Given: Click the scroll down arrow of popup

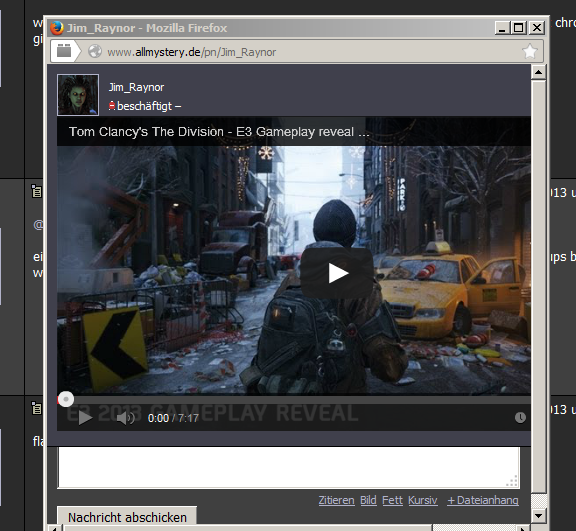Looking at the screenshot, I should 539,516.
